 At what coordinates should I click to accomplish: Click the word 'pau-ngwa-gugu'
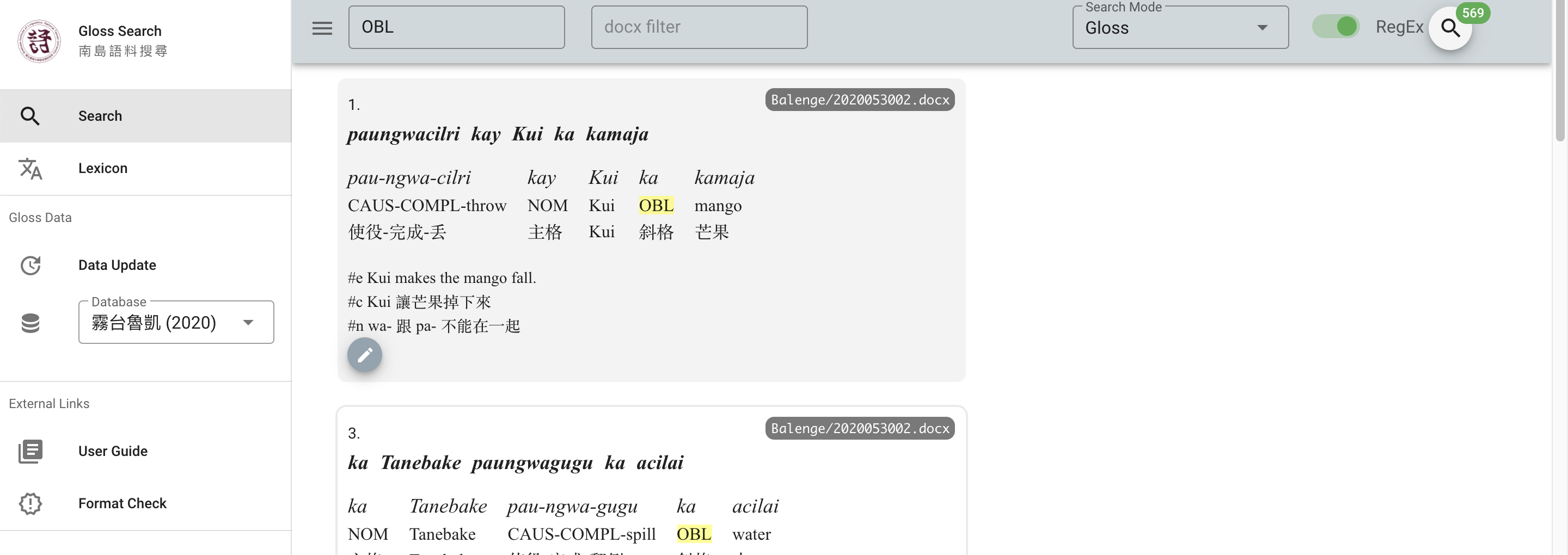coord(572,507)
